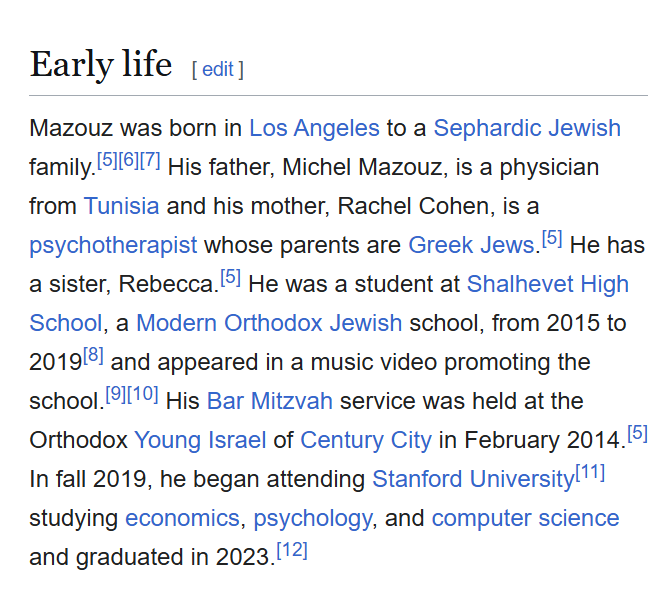Jump to citation reference 6

(x=129, y=160)
